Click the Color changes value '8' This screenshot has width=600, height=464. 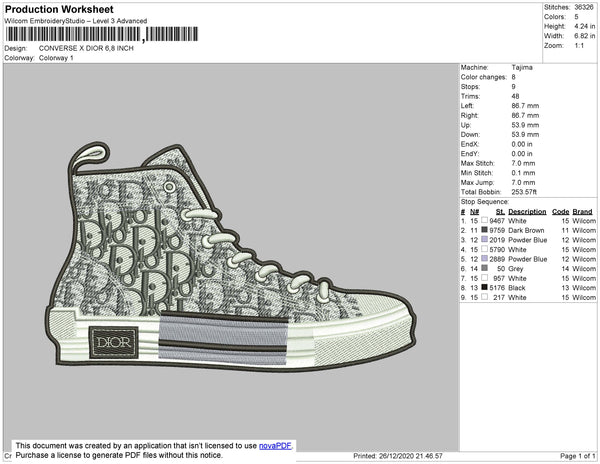click(x=514, y=77)
